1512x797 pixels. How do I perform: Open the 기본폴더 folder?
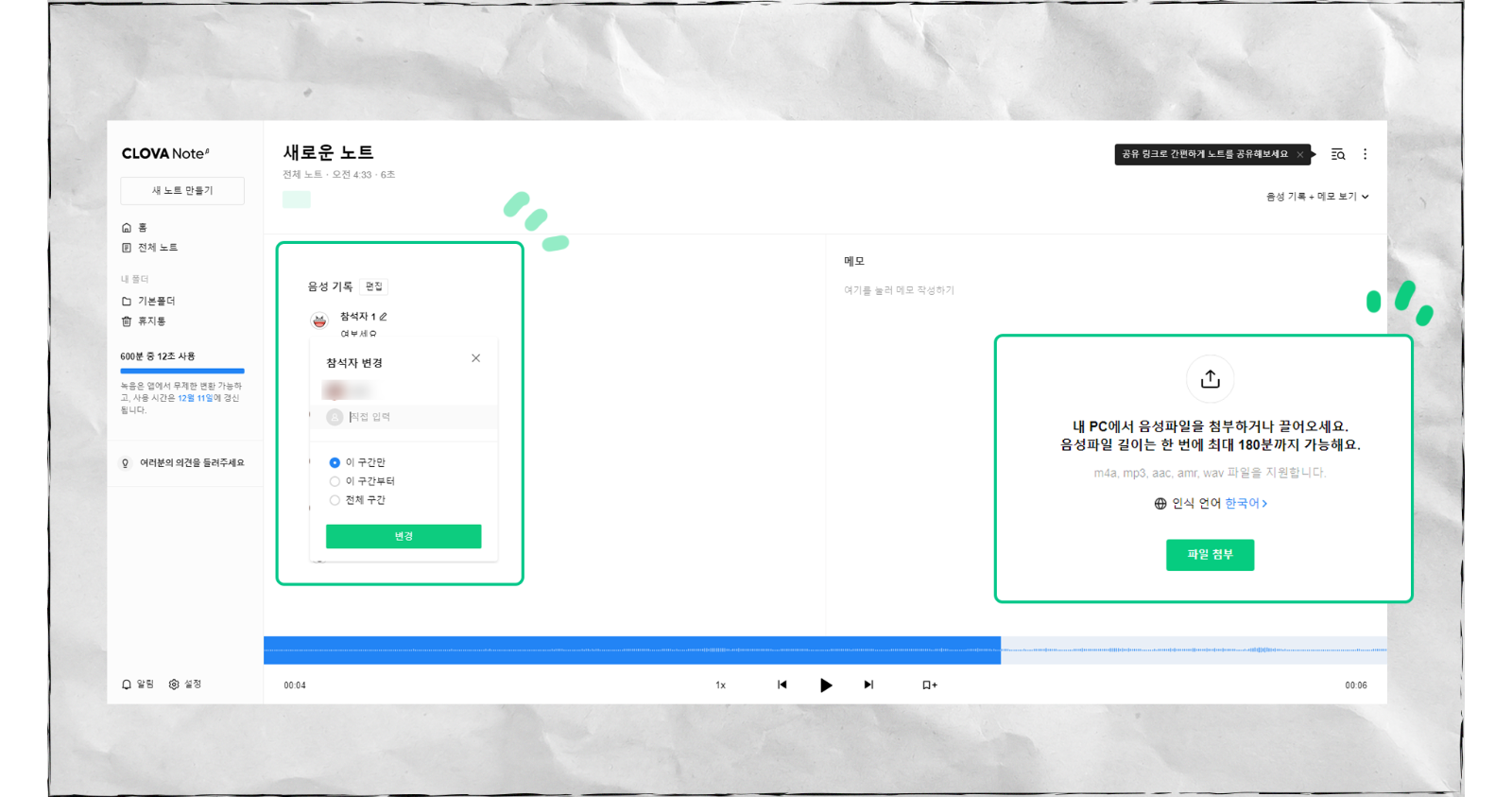[x=148, y=301]
